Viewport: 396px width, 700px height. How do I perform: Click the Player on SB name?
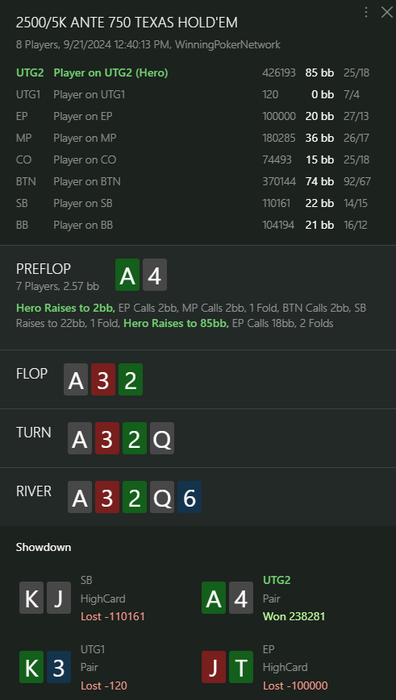coord(83,204)
